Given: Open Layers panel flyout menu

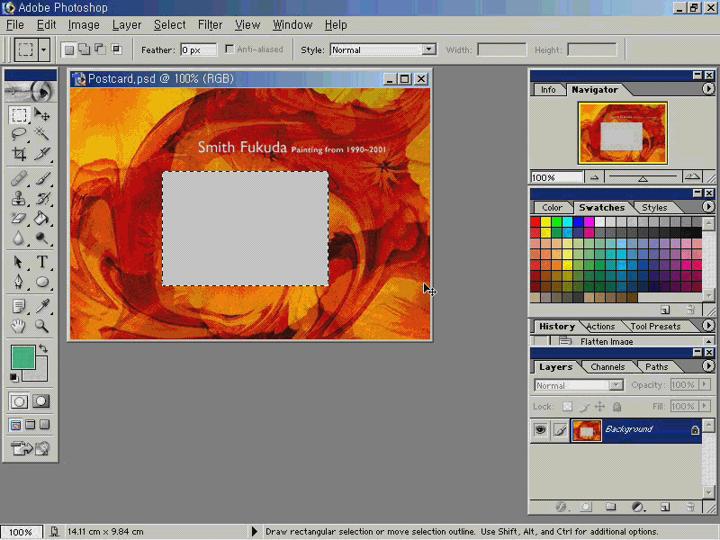Looking at the screenshot, I should pyautogui.click(x=708, y=366).
